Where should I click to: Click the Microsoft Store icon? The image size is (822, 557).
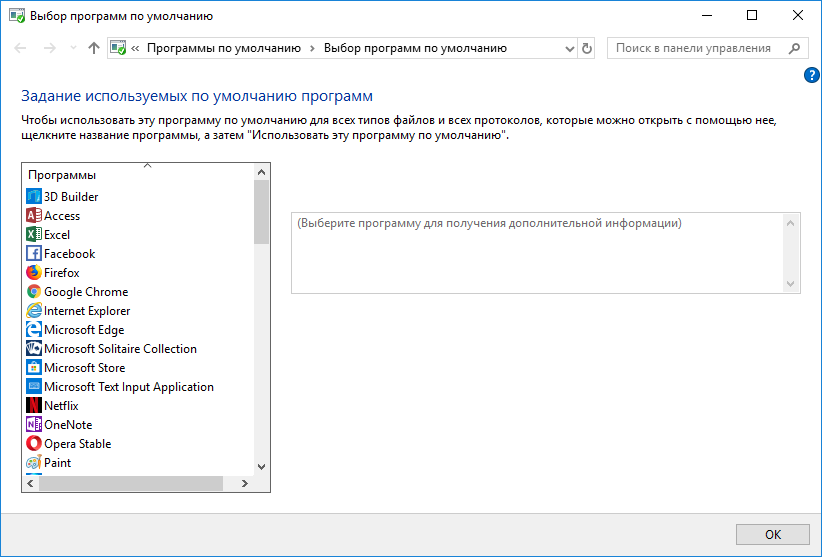tap(34, 367)
